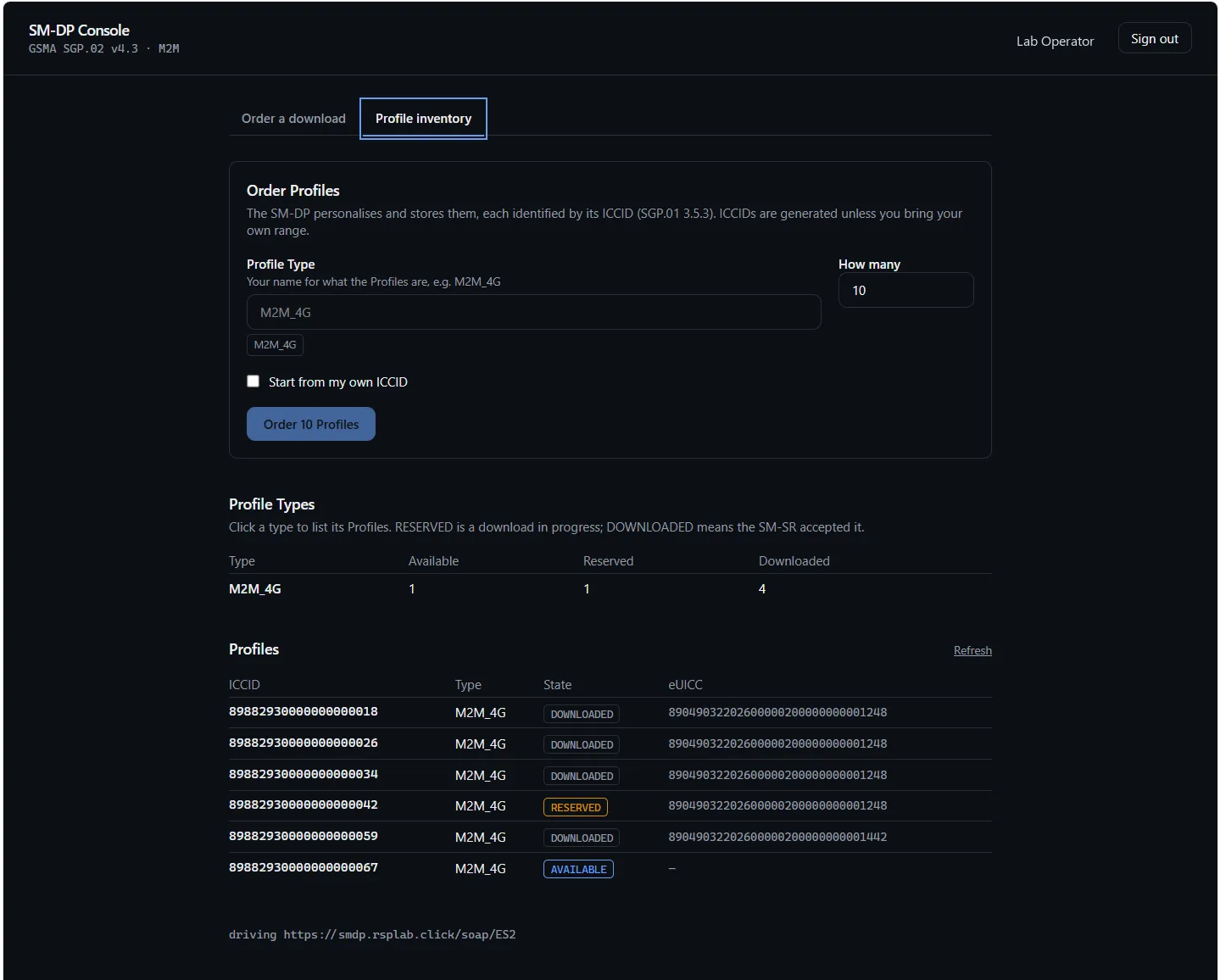The image size is (1220, 980).
Task: Click the Refresh link above Profiles
Action: click(x=972, y=650)
